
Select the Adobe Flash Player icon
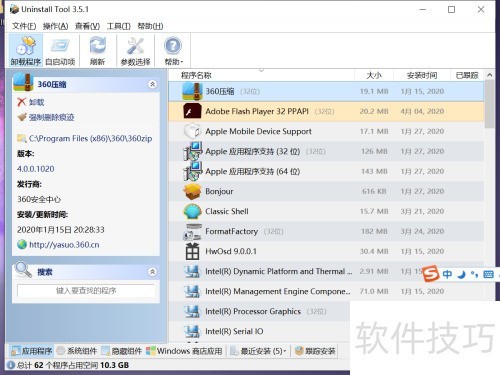click(192, 111)
